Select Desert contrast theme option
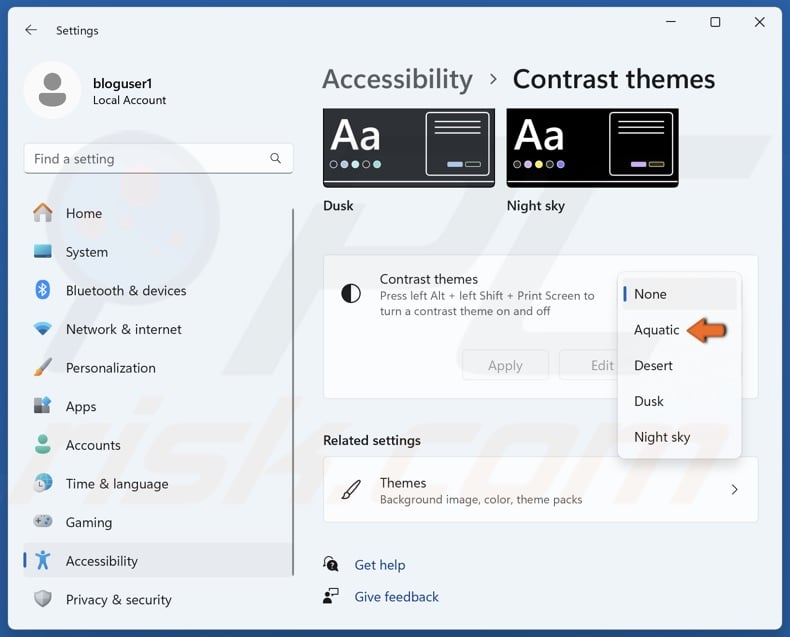The width and height of the screenshot is (790, 637). [x=653, y=365]
